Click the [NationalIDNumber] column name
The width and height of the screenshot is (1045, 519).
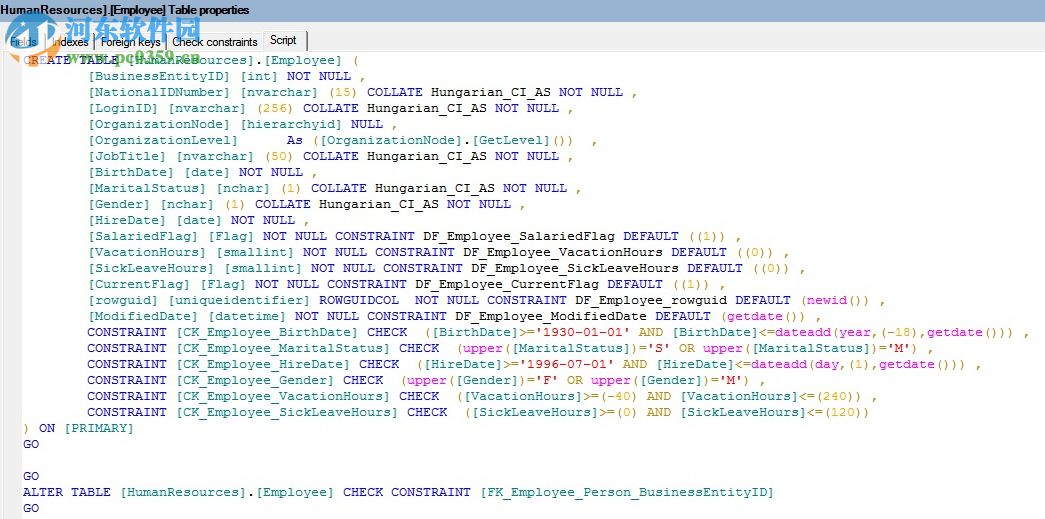click(x=160, y=92)
